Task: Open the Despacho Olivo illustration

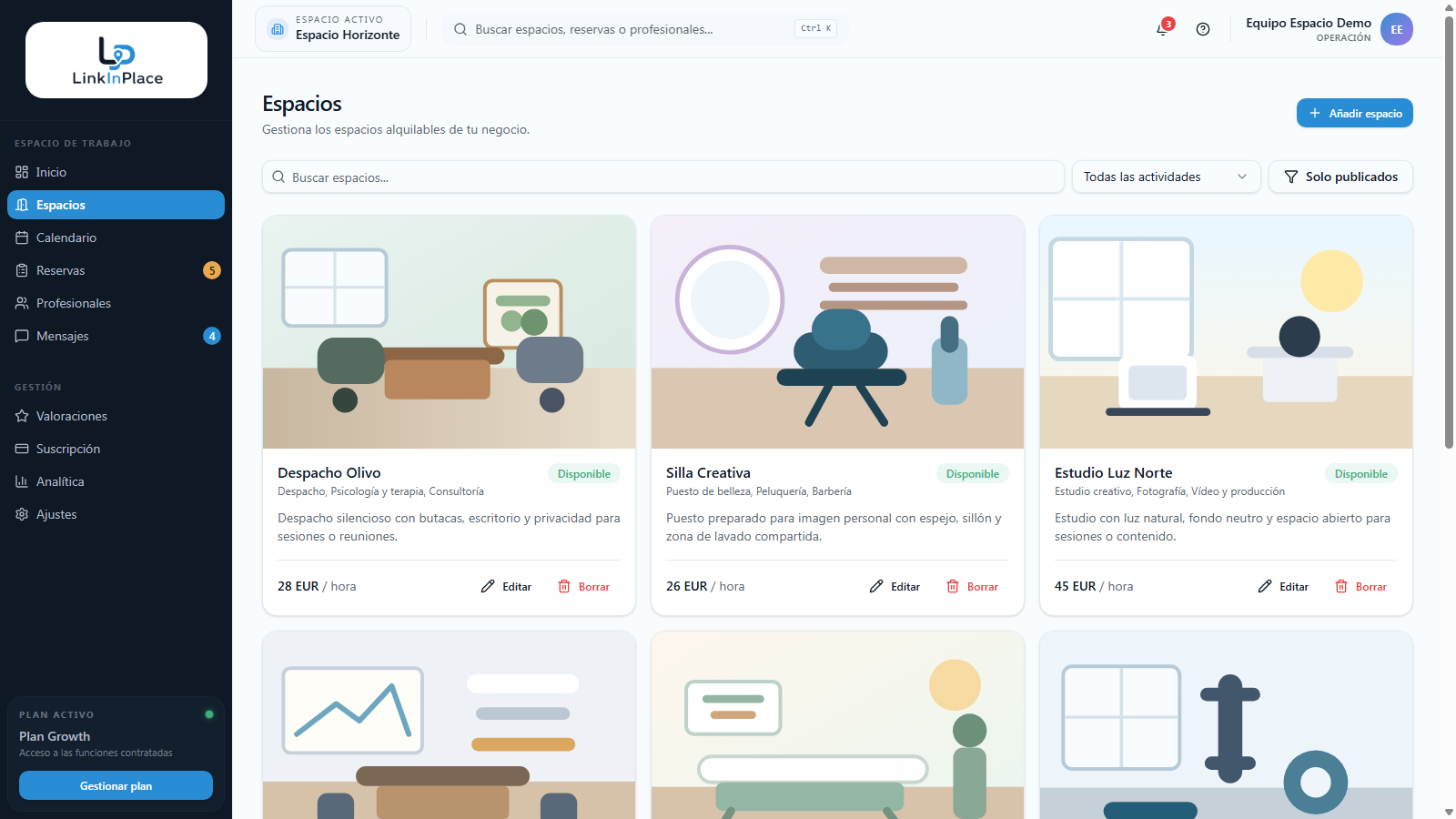Action: coord(449,332)
